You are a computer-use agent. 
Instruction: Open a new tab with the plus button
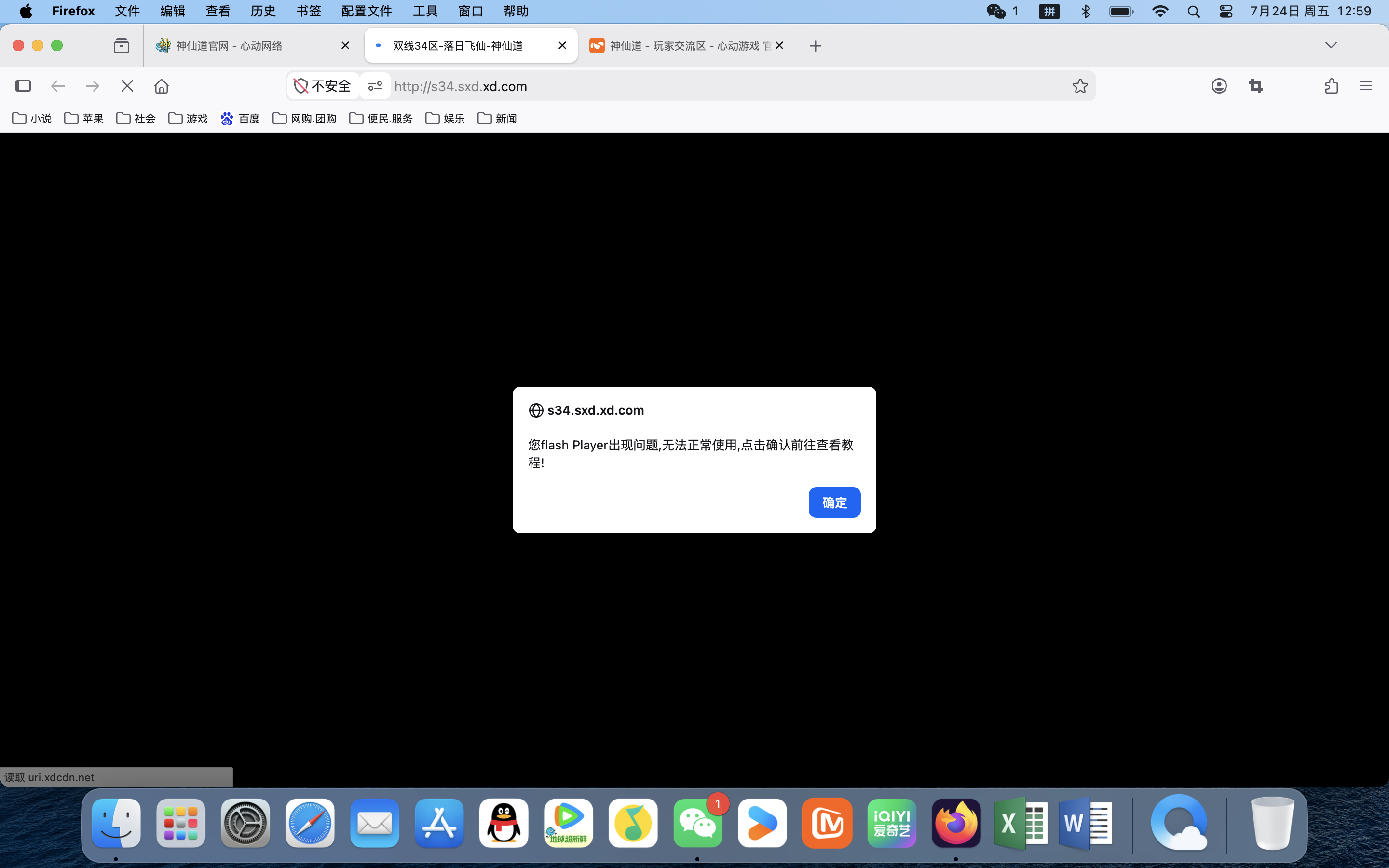815,46
